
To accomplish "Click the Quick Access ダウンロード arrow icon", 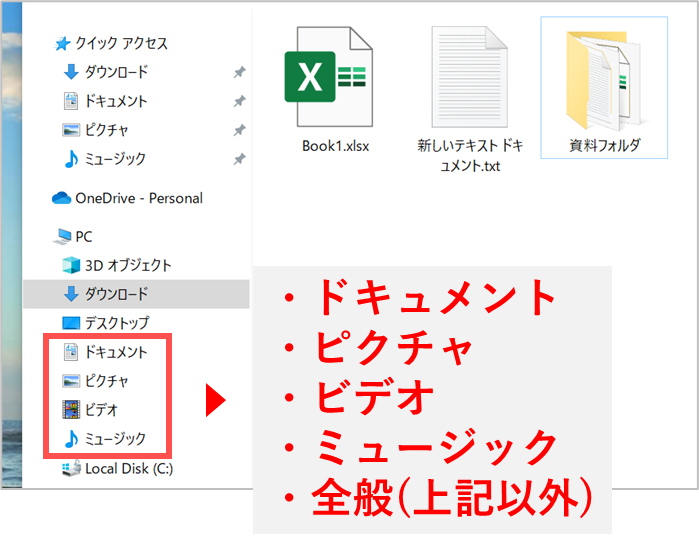I will [71, 72].
